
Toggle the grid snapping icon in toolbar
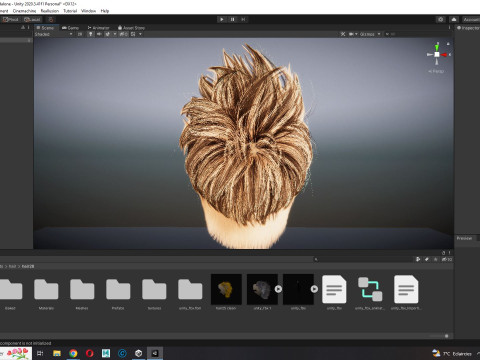(50, 19)
